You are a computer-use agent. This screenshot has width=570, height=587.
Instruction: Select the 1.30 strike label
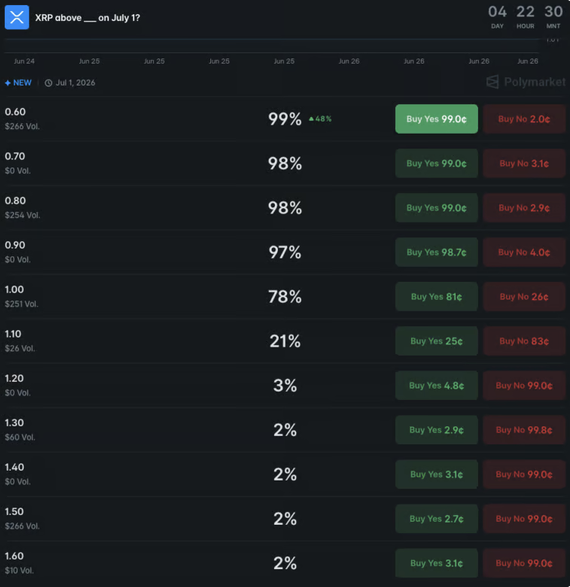[14, 423]
